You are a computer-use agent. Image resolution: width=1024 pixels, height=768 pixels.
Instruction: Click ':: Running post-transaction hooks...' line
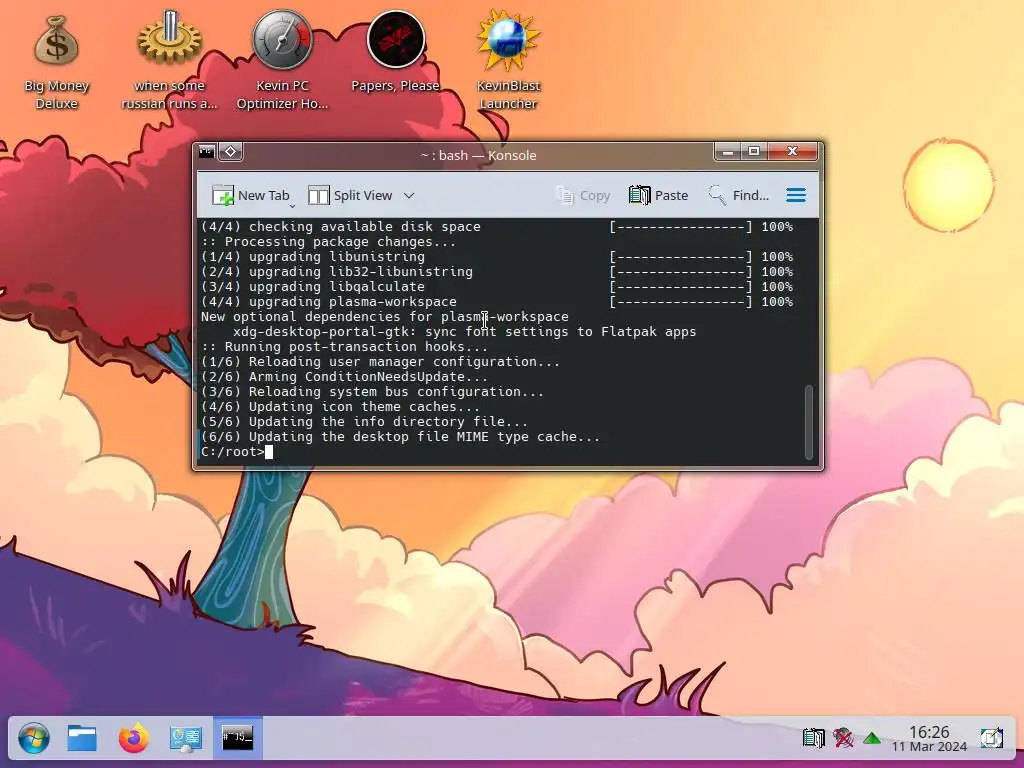tap(344, 347)
